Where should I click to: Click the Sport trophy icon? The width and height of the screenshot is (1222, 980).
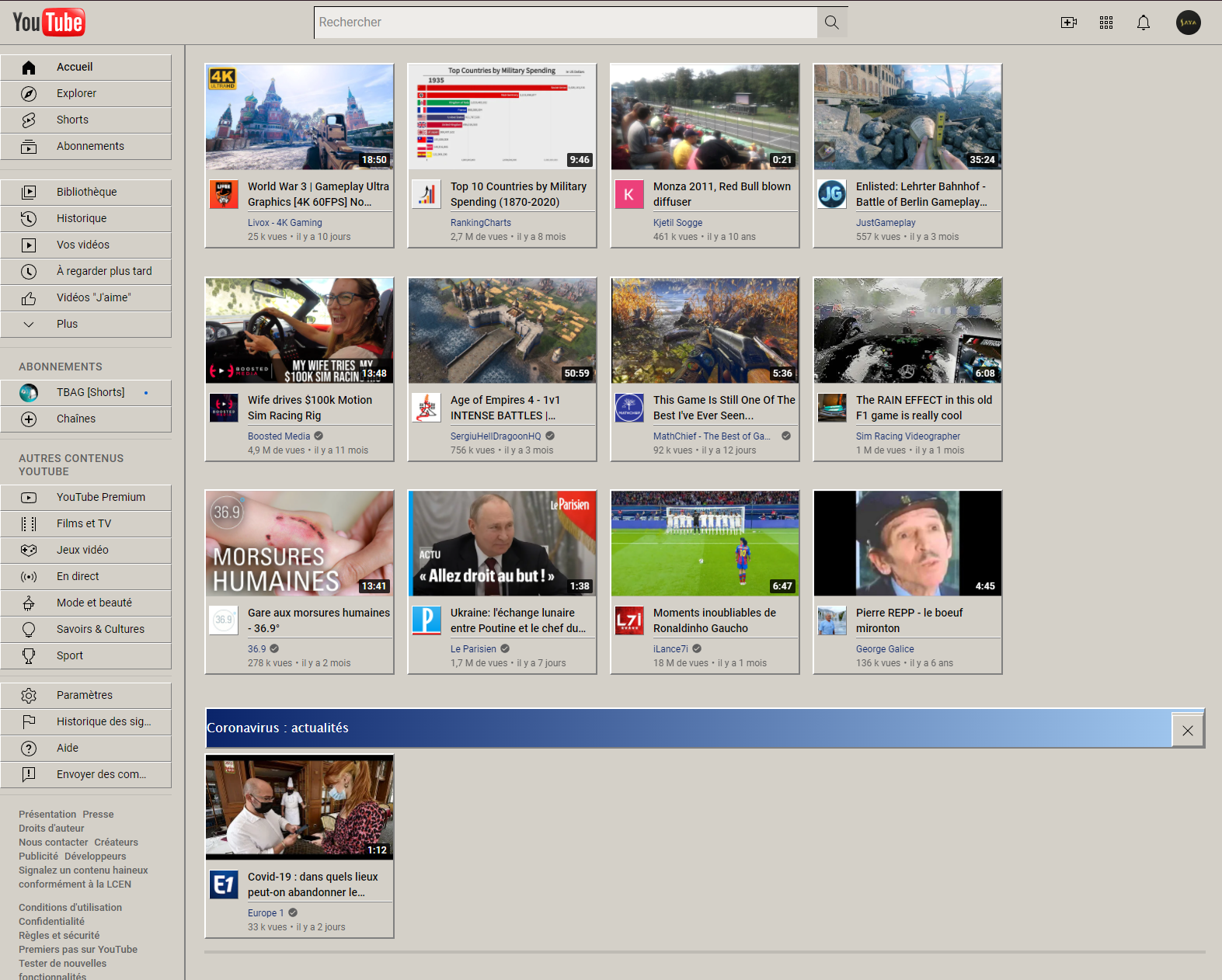[x=29, y=656]
